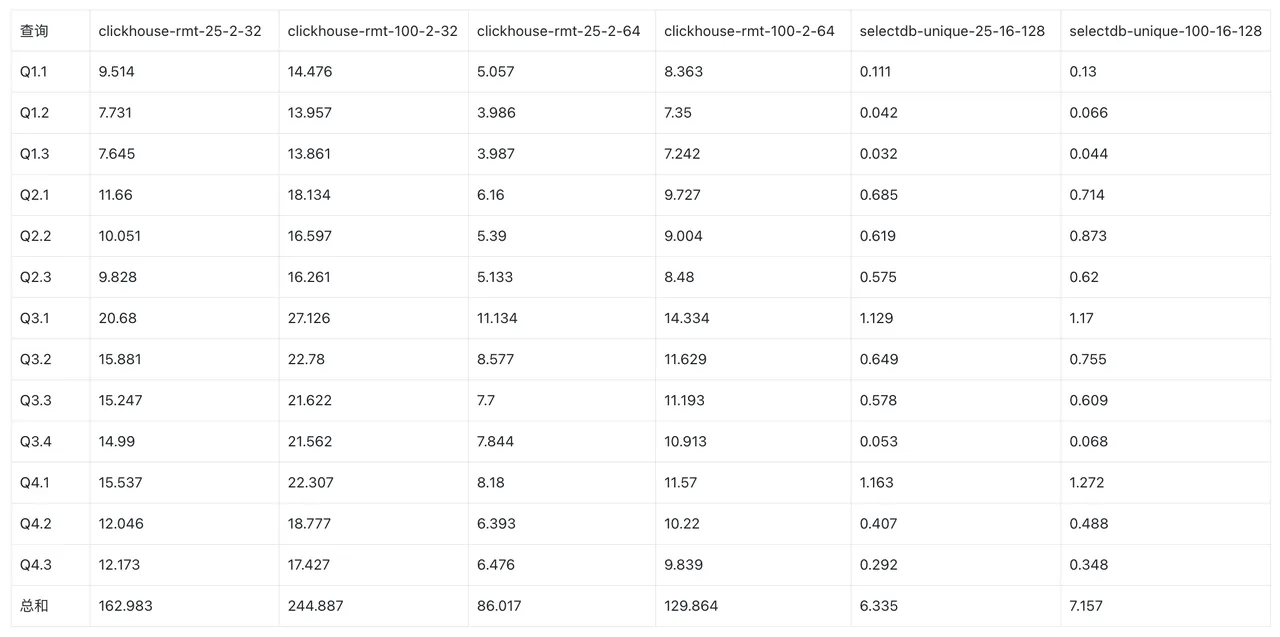Click the 查询 column header
1280x637 pixels.
(x=34, y=31)
